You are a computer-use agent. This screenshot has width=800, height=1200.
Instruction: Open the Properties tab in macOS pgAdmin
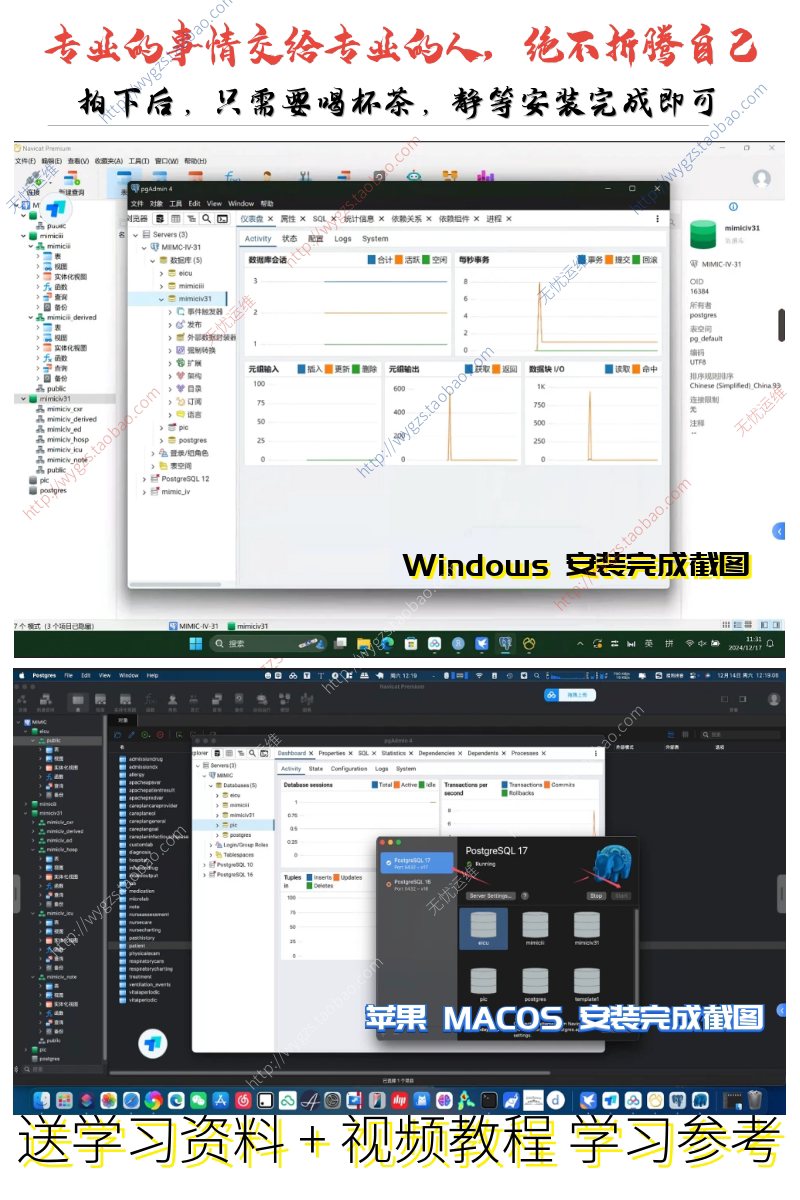(x=331, y=753)
